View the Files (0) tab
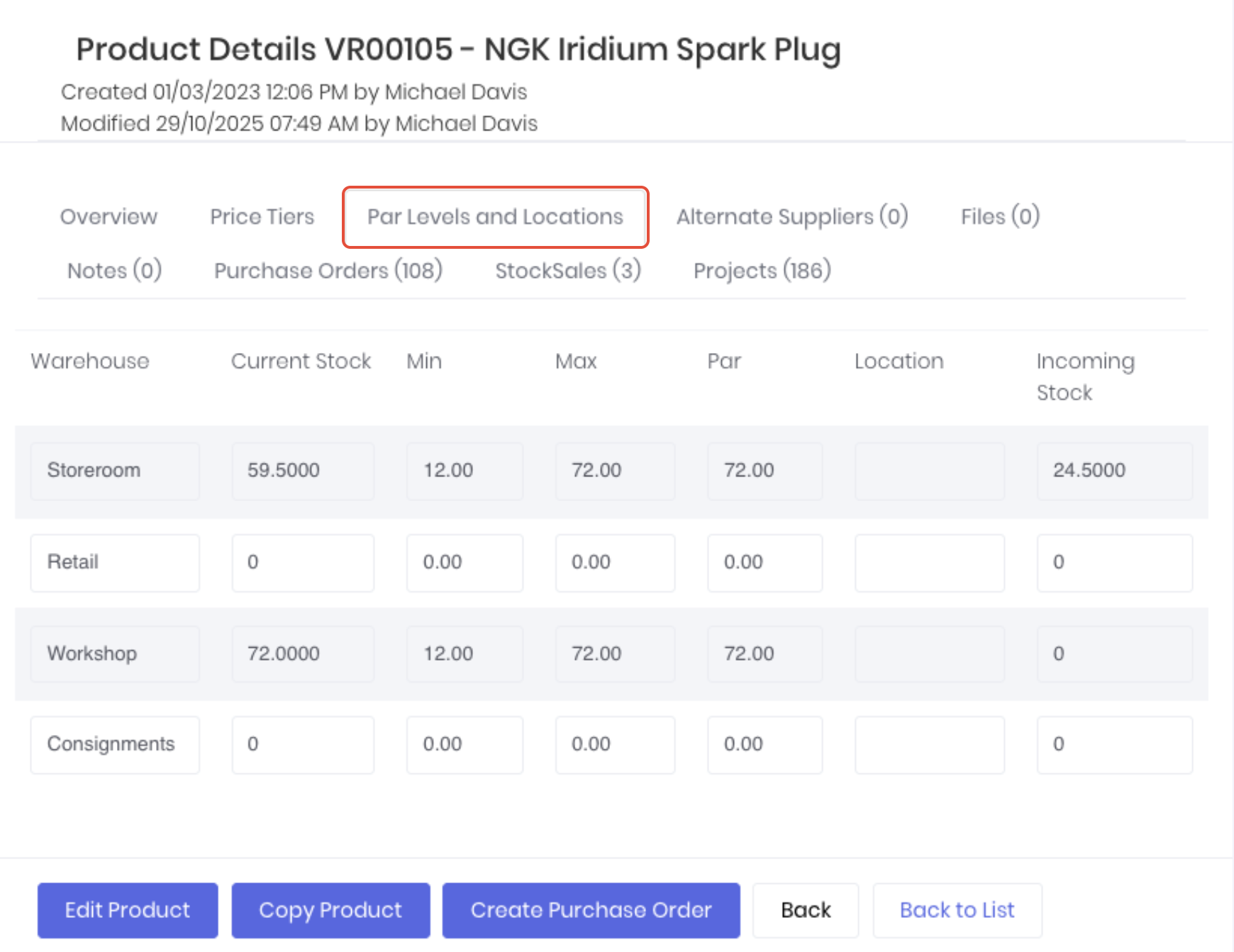1234x952 pixels. click(x=1000, y=216)
